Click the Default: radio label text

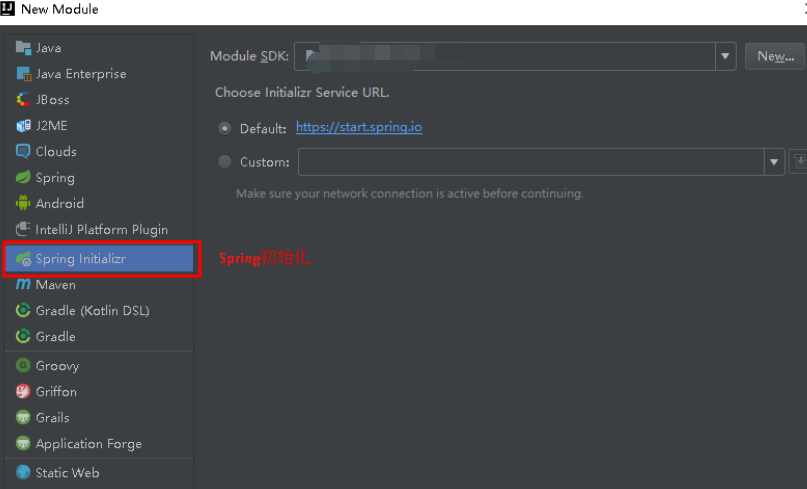tap(263, 128)
